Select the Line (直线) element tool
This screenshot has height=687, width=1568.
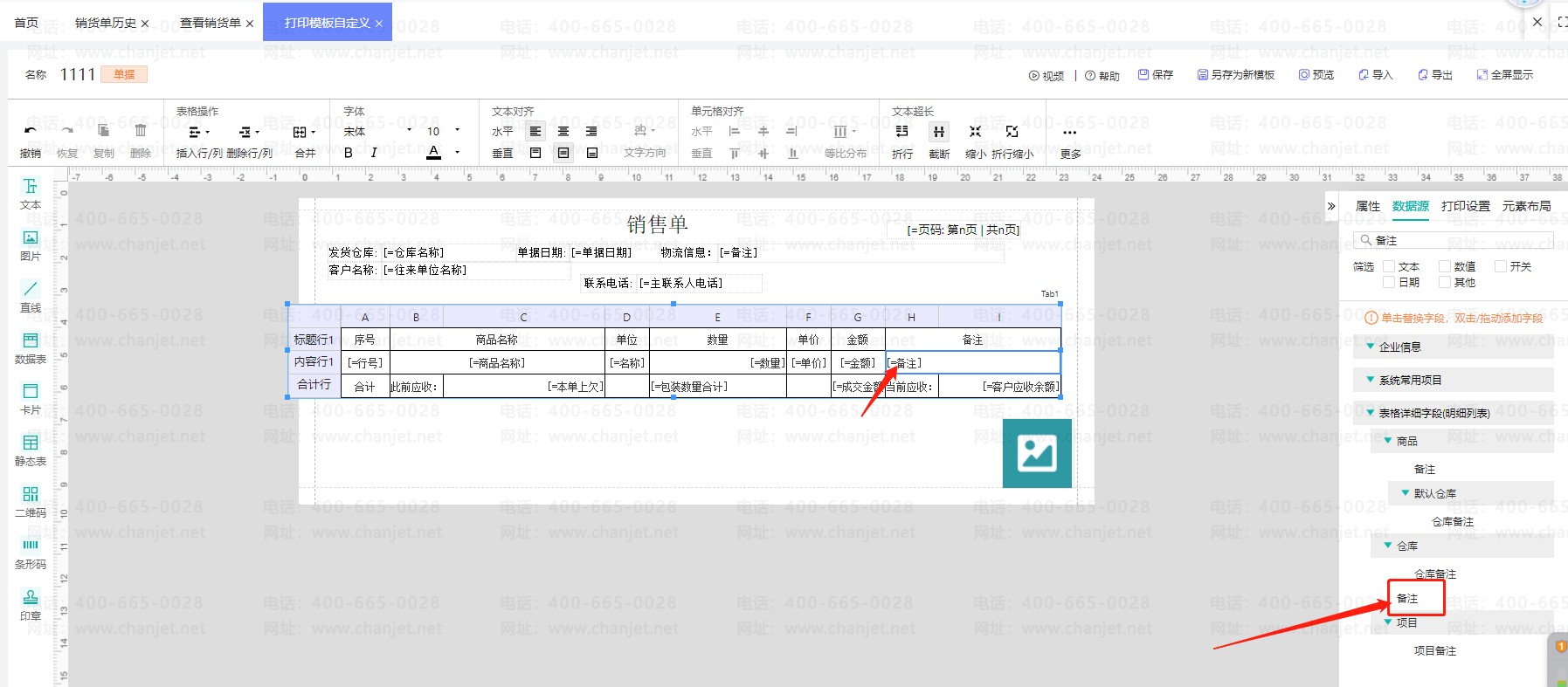pos(31,297)
